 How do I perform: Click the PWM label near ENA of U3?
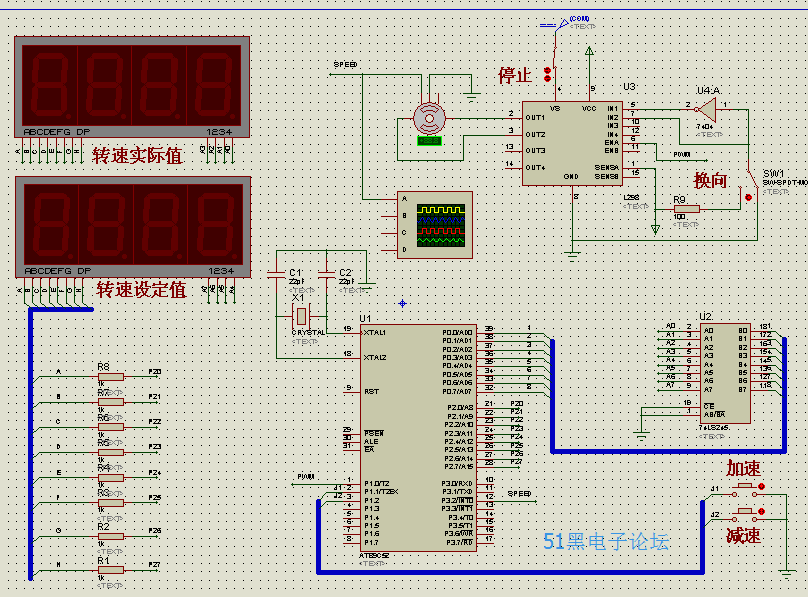point(682,155)
